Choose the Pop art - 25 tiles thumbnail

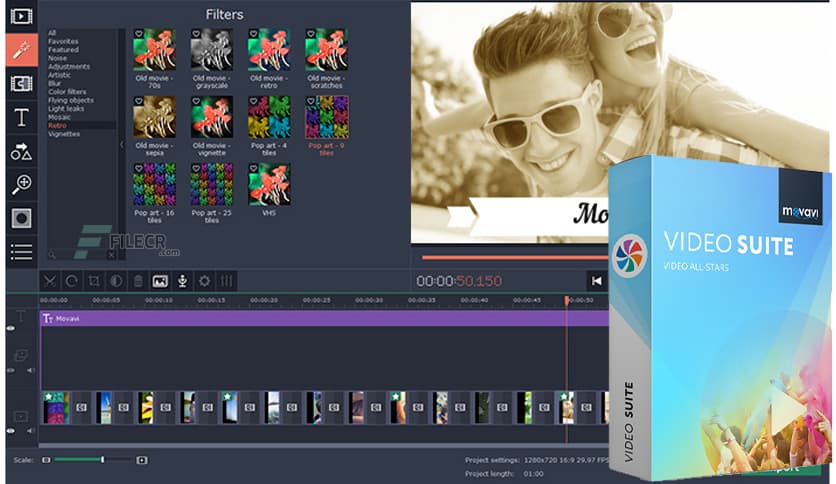(x=212, y=184)
